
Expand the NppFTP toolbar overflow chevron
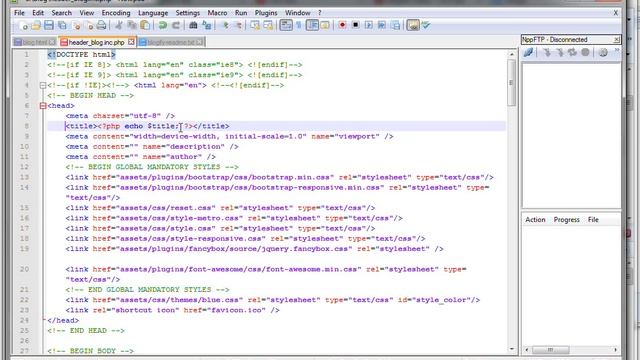coord(617,51)
